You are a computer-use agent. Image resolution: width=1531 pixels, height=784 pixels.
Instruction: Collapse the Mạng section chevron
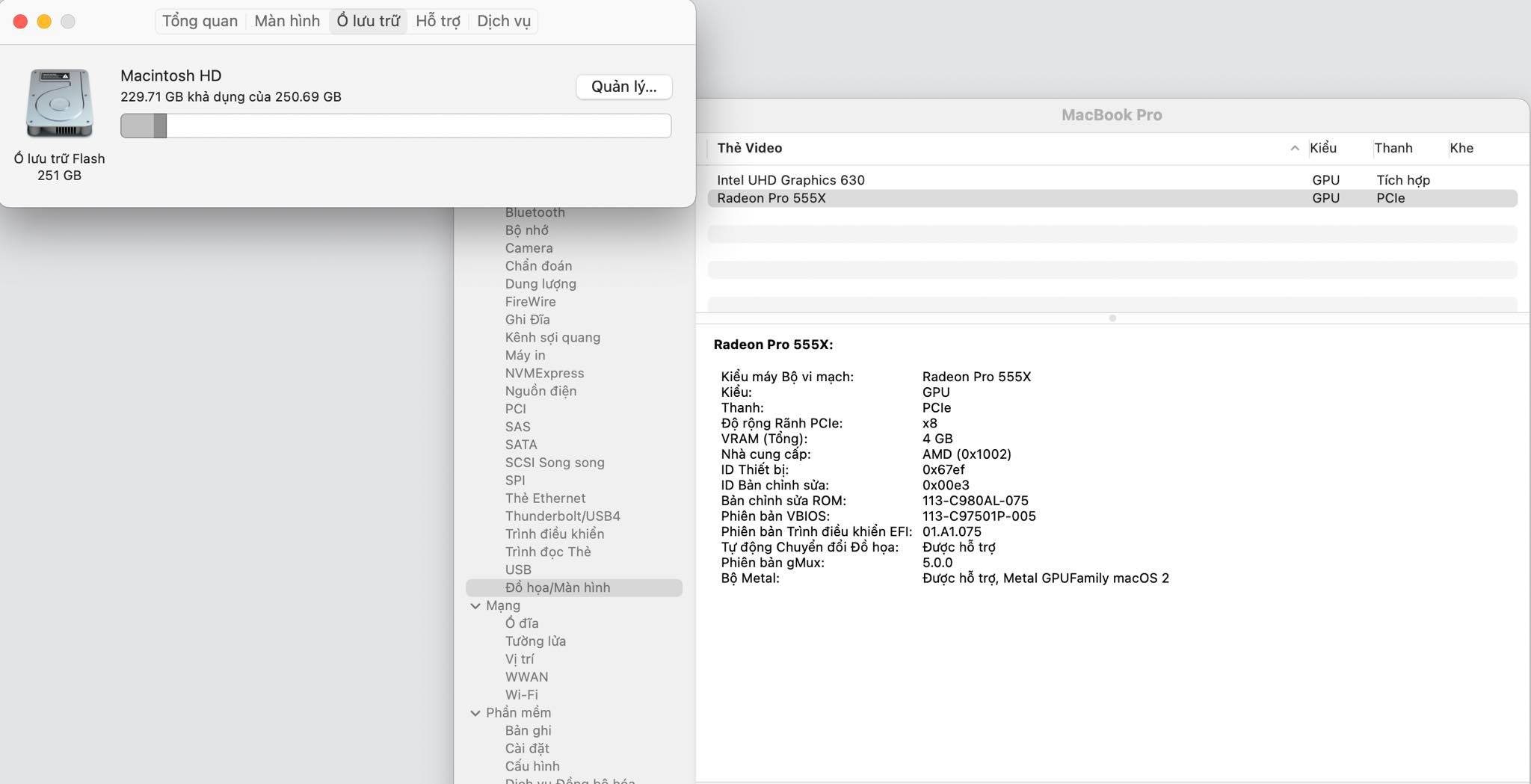pyautogui.click(x=475, y=606)
